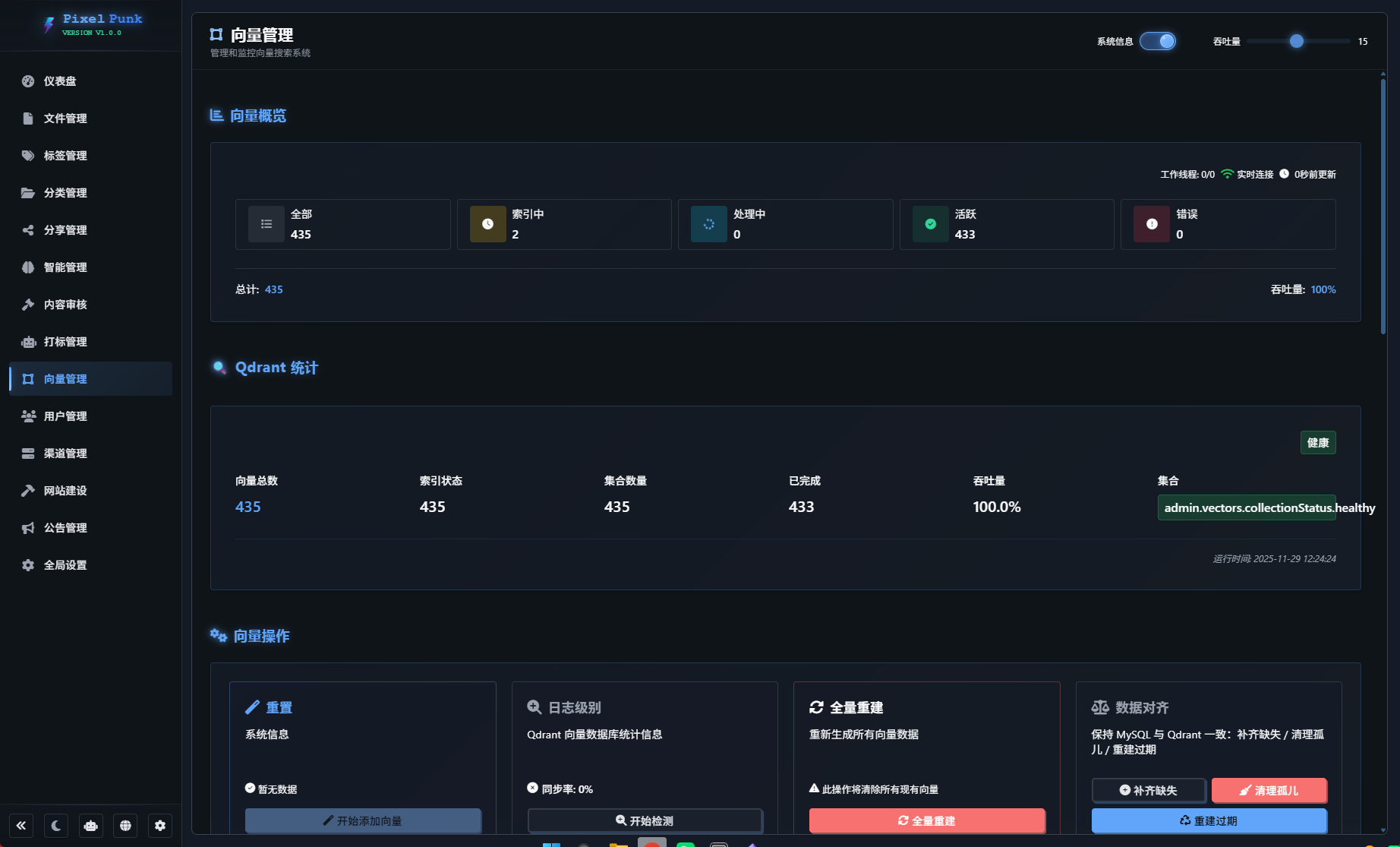This screenshot has width=1400, height=847.
Task: Open language globe icon
Action: click(125, 826)
